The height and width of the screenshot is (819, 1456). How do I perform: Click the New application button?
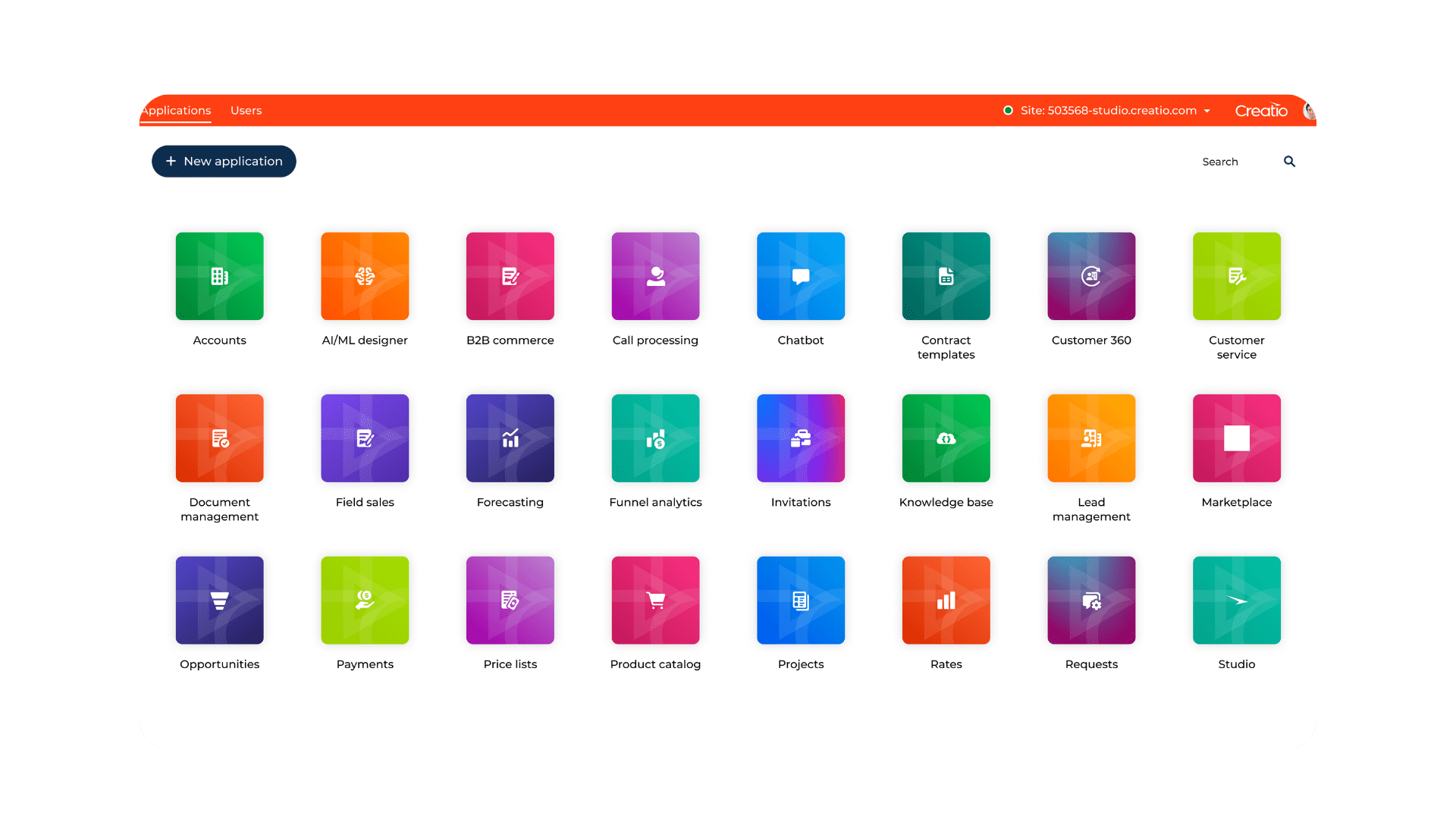coord(224,161)
